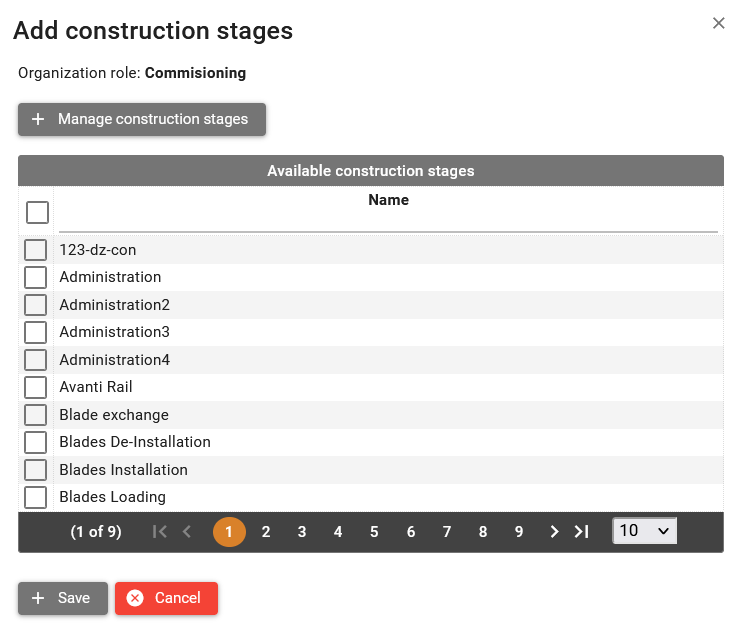This screenshot has width=743, height=623.
Task: Go to first page of stages
Action: [160, 532]
